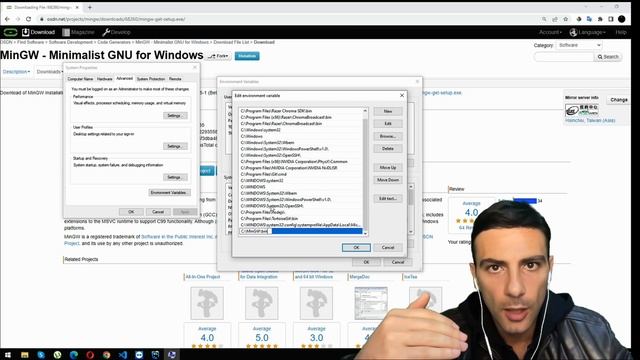640x360 pixels.
Task: Click Cancel in Edit environment variable dialog
Action: (388, 247)
